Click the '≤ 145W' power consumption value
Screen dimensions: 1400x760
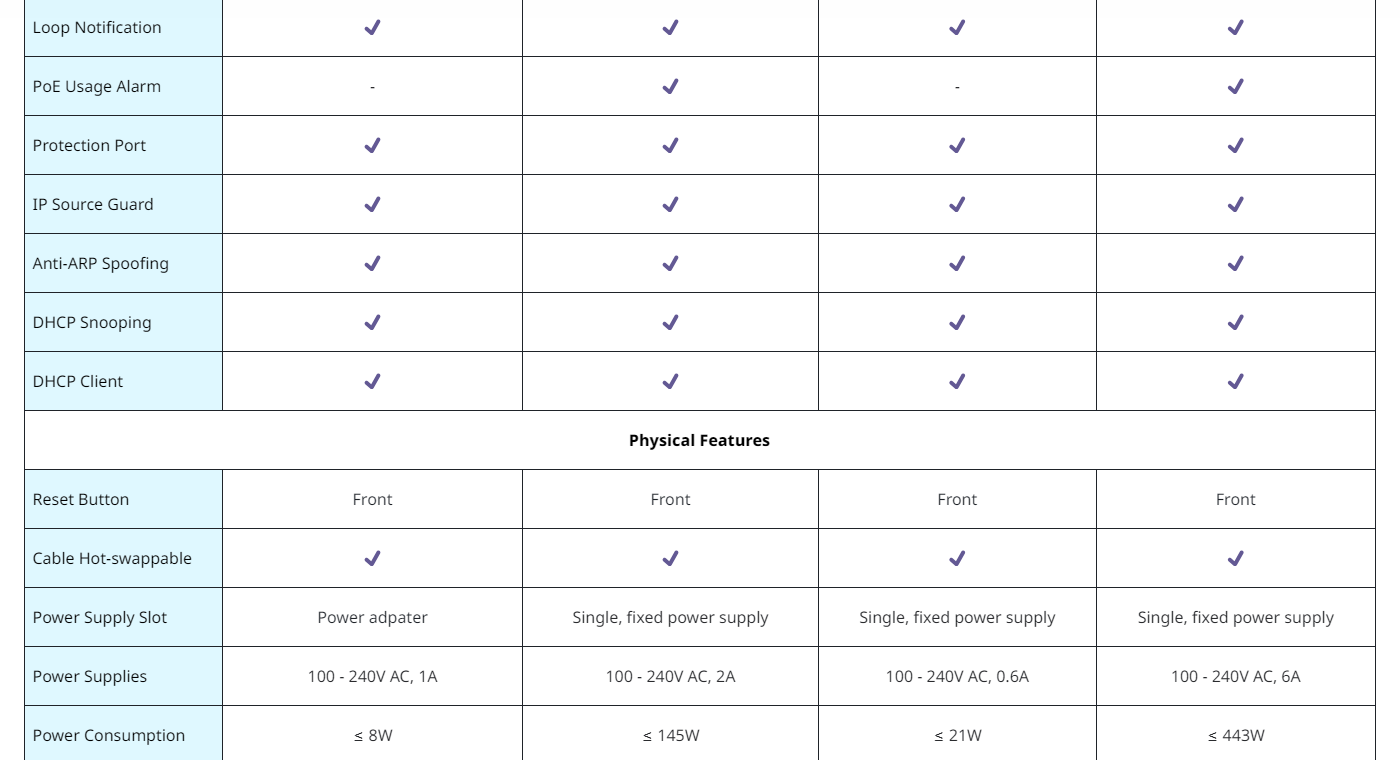point(670,735)
